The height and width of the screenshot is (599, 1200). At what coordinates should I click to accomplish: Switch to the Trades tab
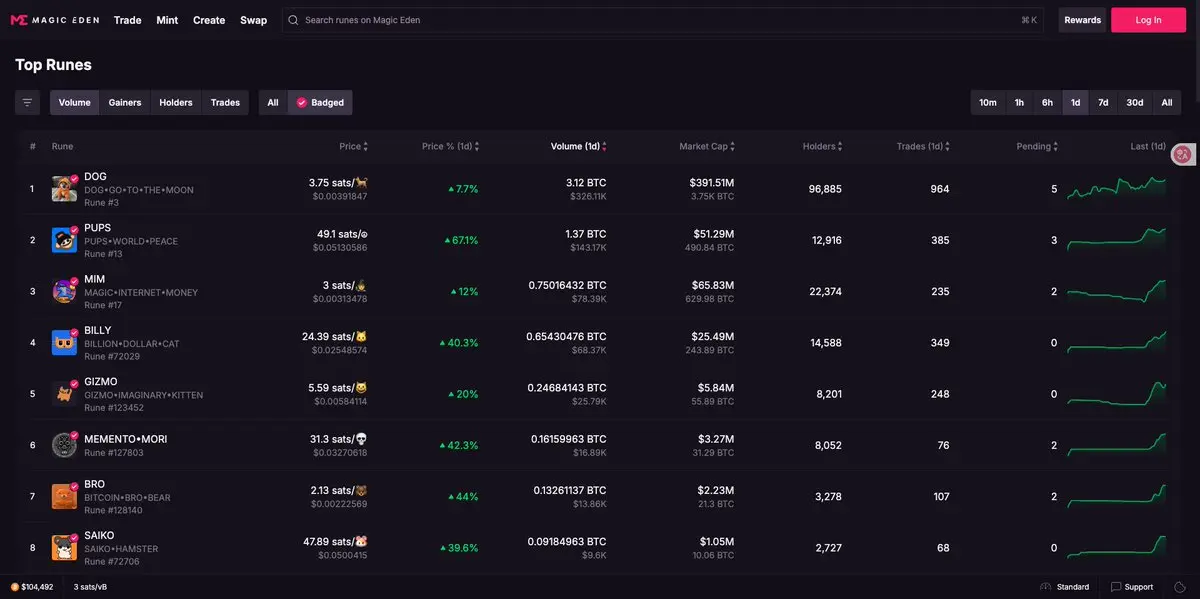pyautogui.click(x=225, y=102)
